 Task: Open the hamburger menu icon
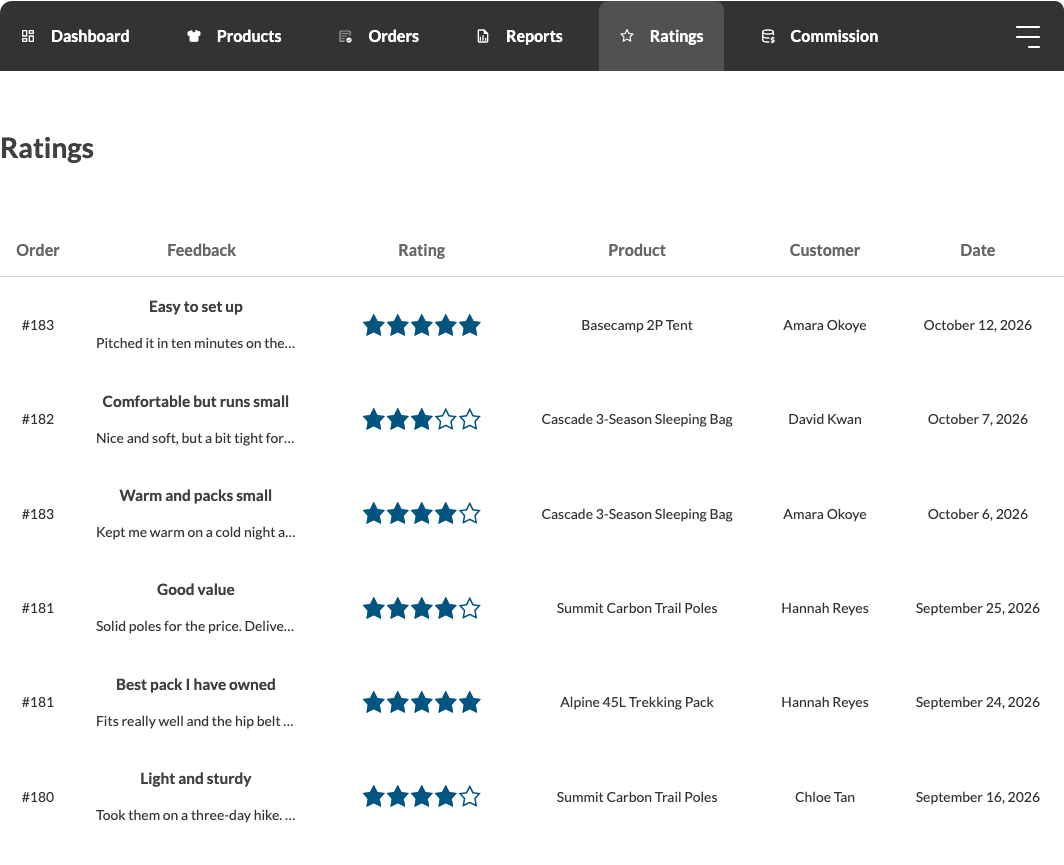(1027, 37)
